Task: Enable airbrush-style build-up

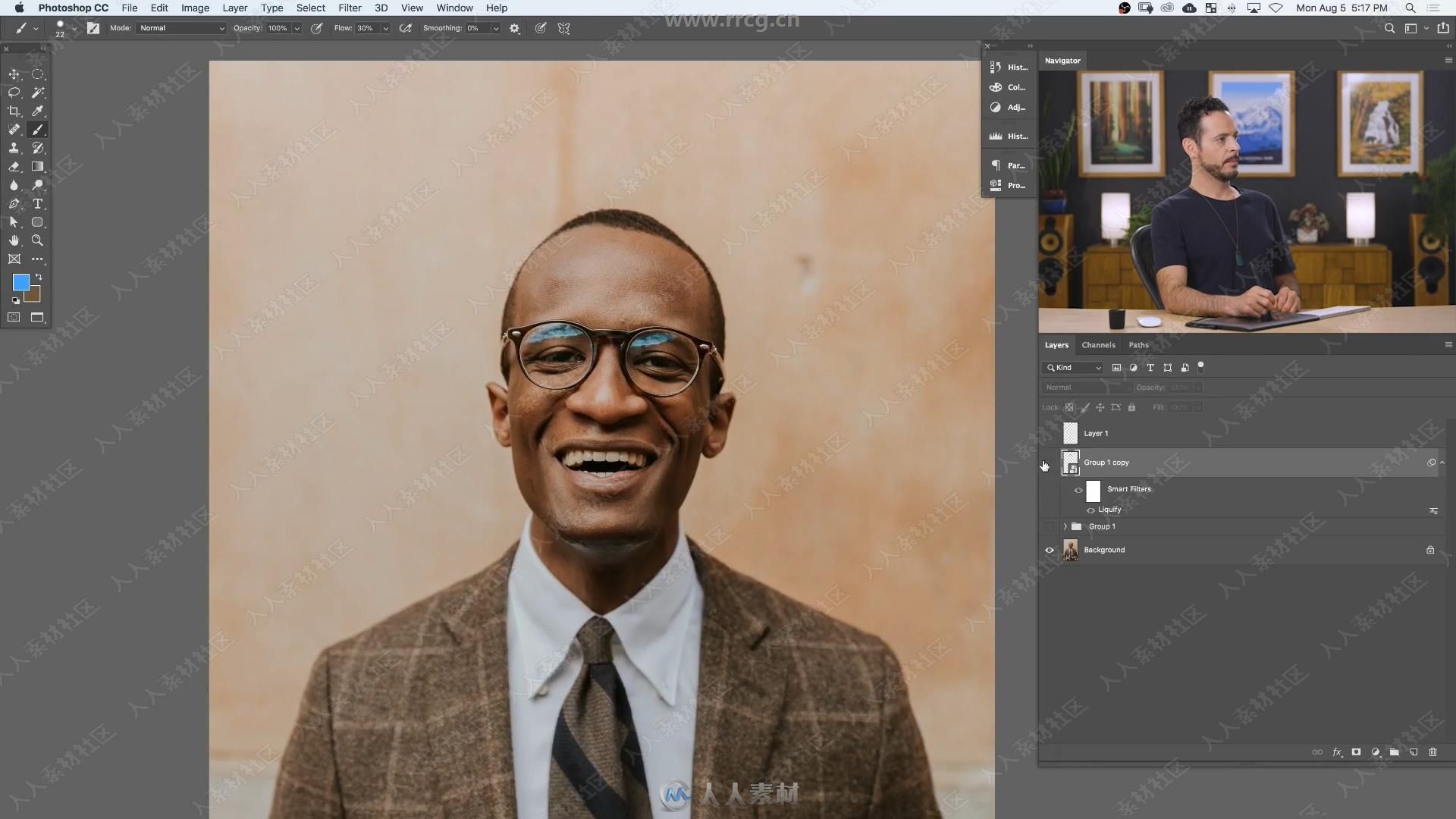Action: (x=406, y=28)
